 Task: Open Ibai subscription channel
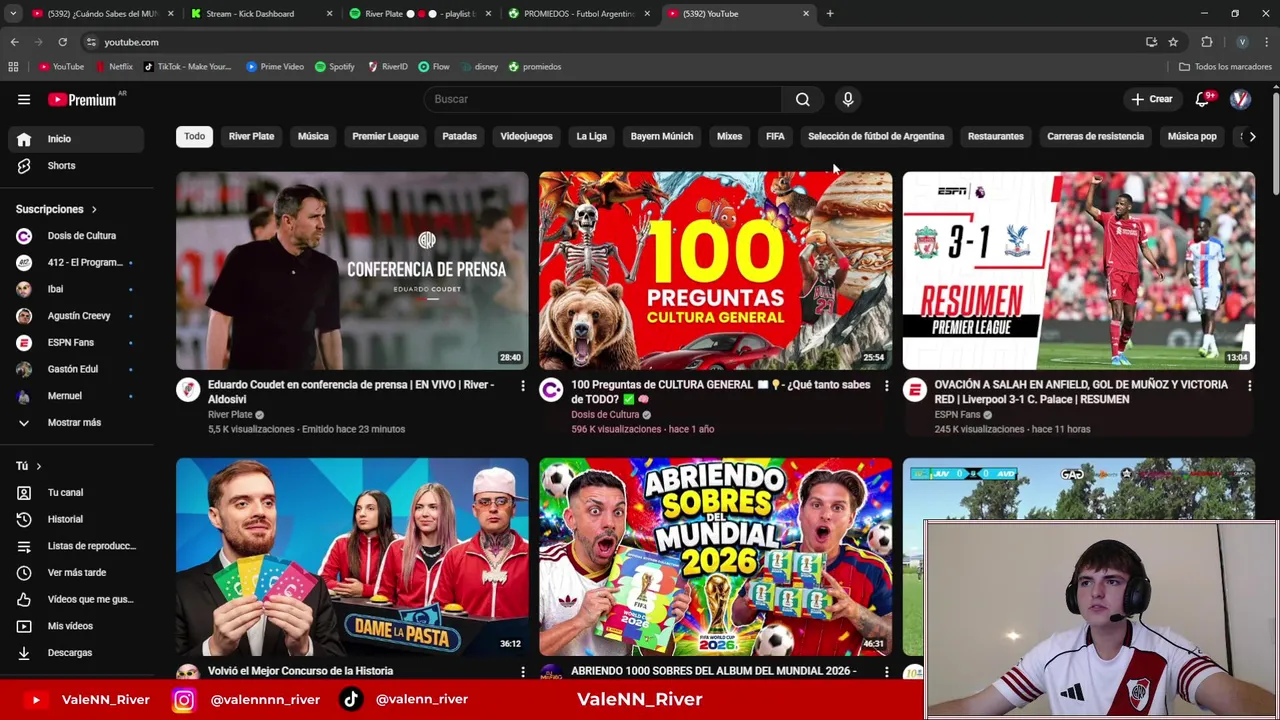(x=76, y=289)
